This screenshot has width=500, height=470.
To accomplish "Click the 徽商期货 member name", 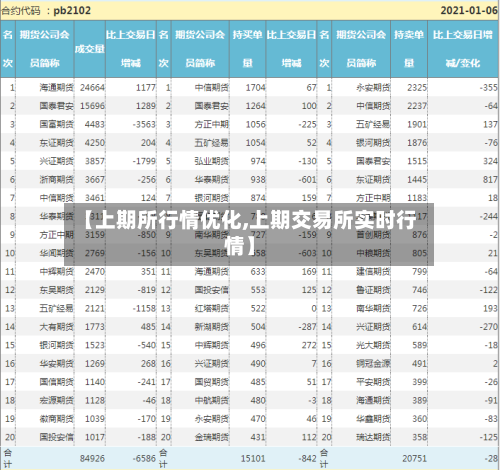I will [x=56, y=419].
